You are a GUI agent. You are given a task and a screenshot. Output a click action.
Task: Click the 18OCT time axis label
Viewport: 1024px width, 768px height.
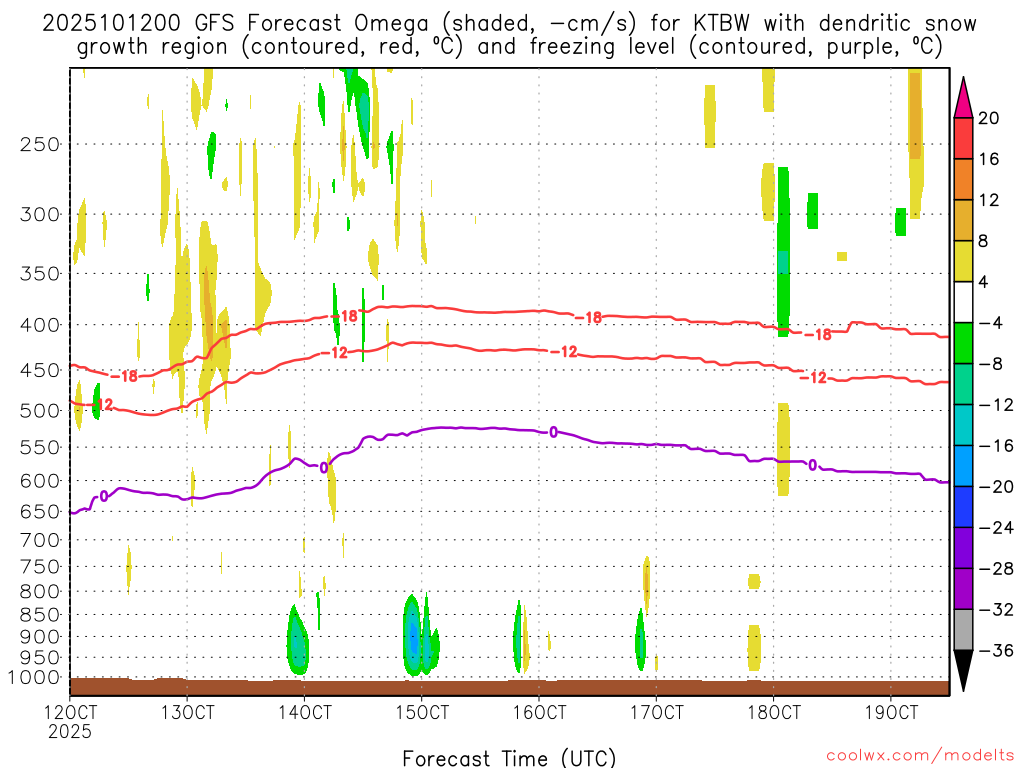point(774,712)
